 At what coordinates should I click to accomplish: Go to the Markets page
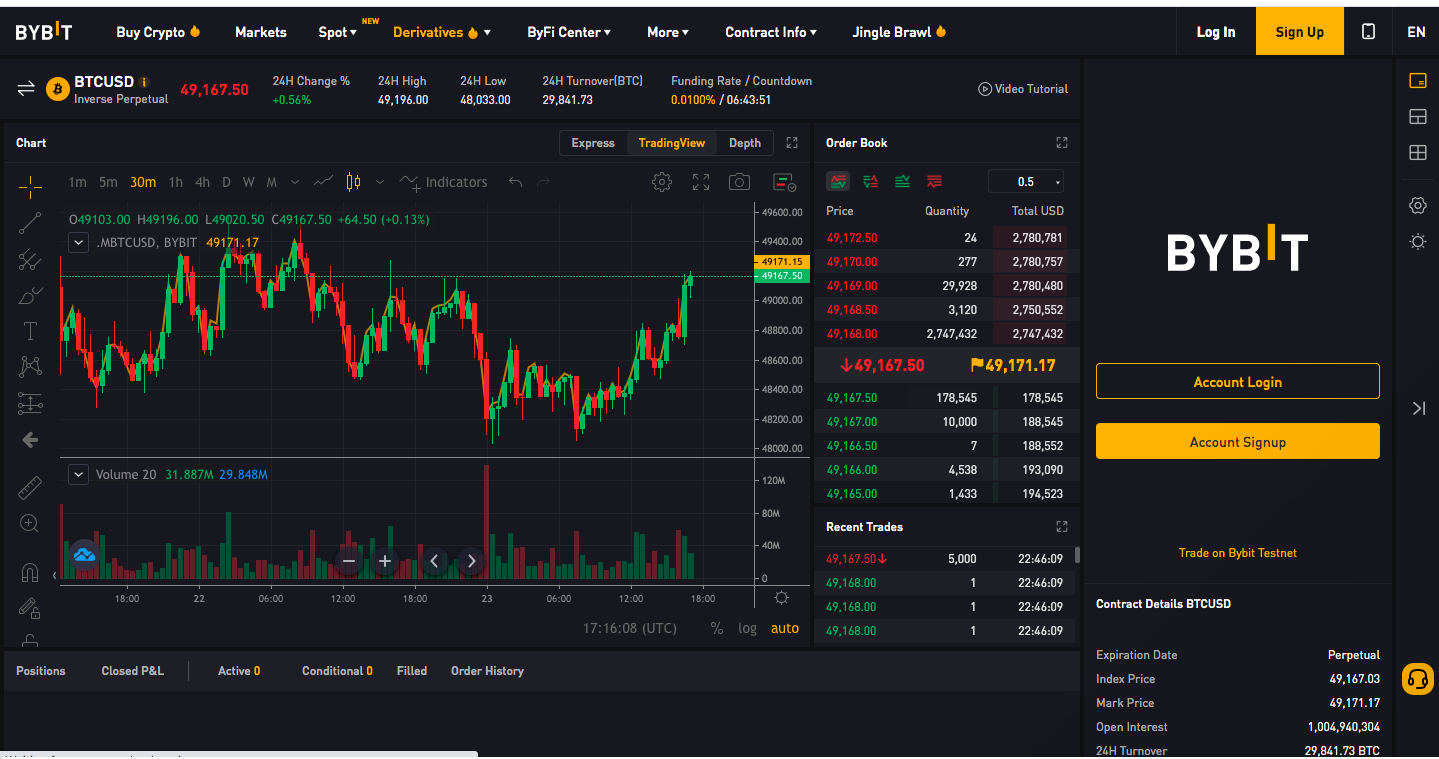coord(261,32)
